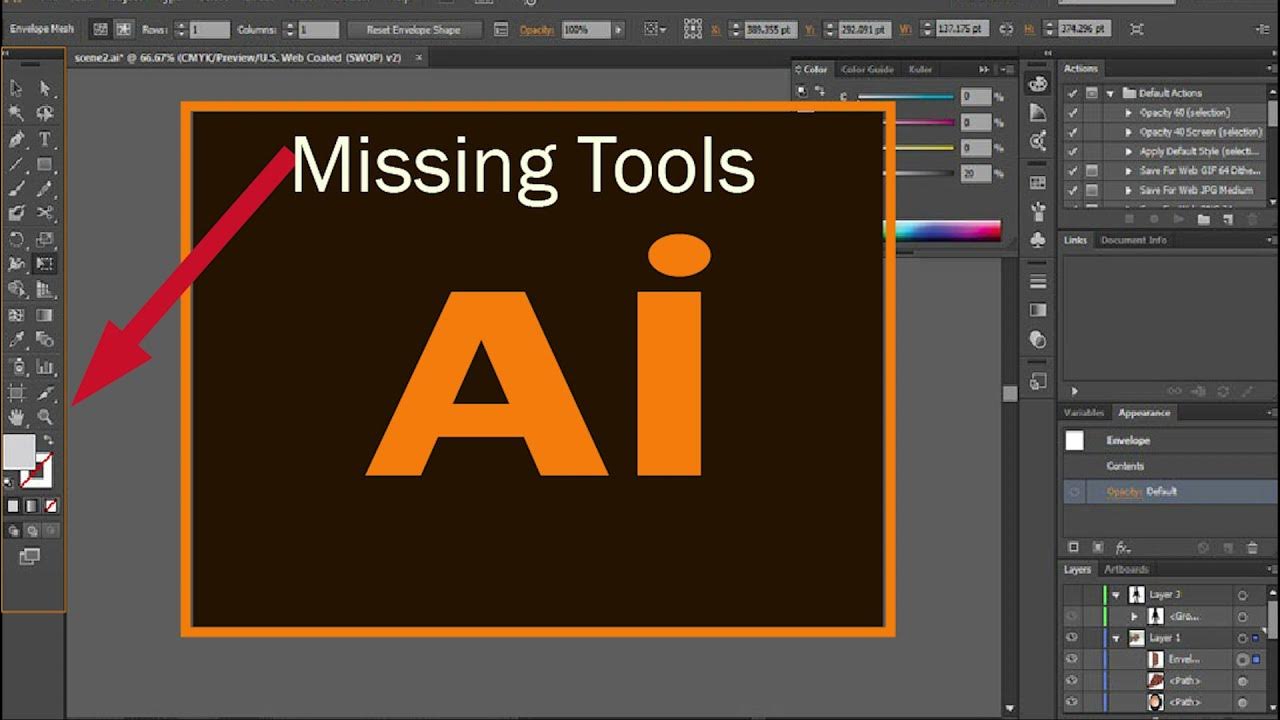This screenshot has height=720, width=1280.
Task: Click Create New Set folder icon
Action: click(x=1204, y=219)
